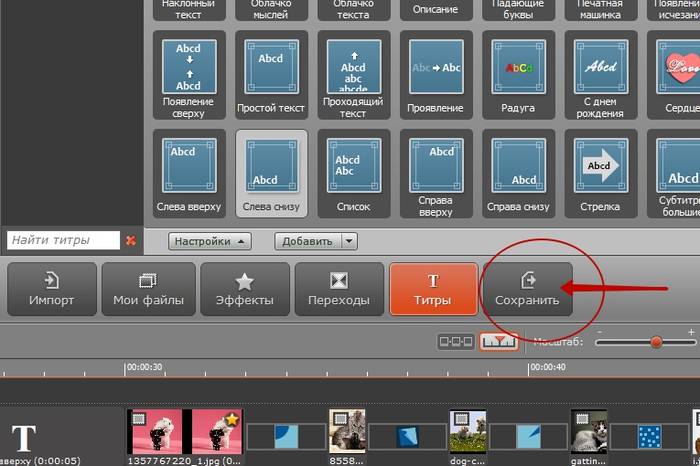This screenshot has width=700, height=466.
Task: Click the Импорт button
Action: [51, 289]
